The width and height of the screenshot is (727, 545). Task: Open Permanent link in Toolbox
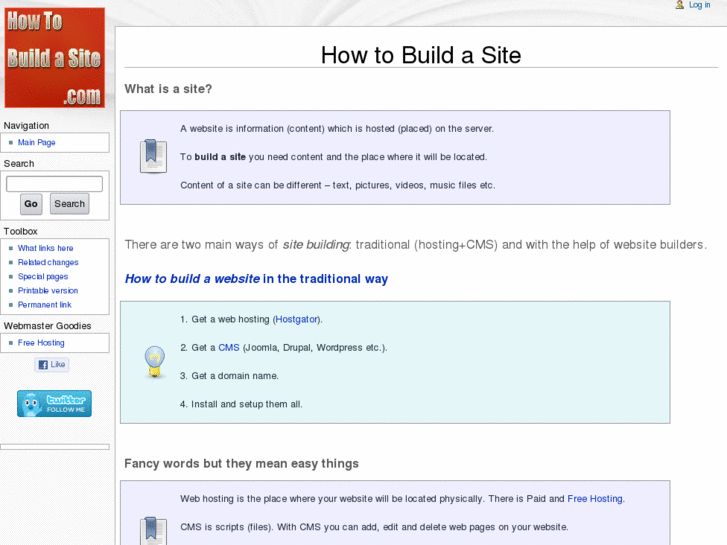click(45, 305)
